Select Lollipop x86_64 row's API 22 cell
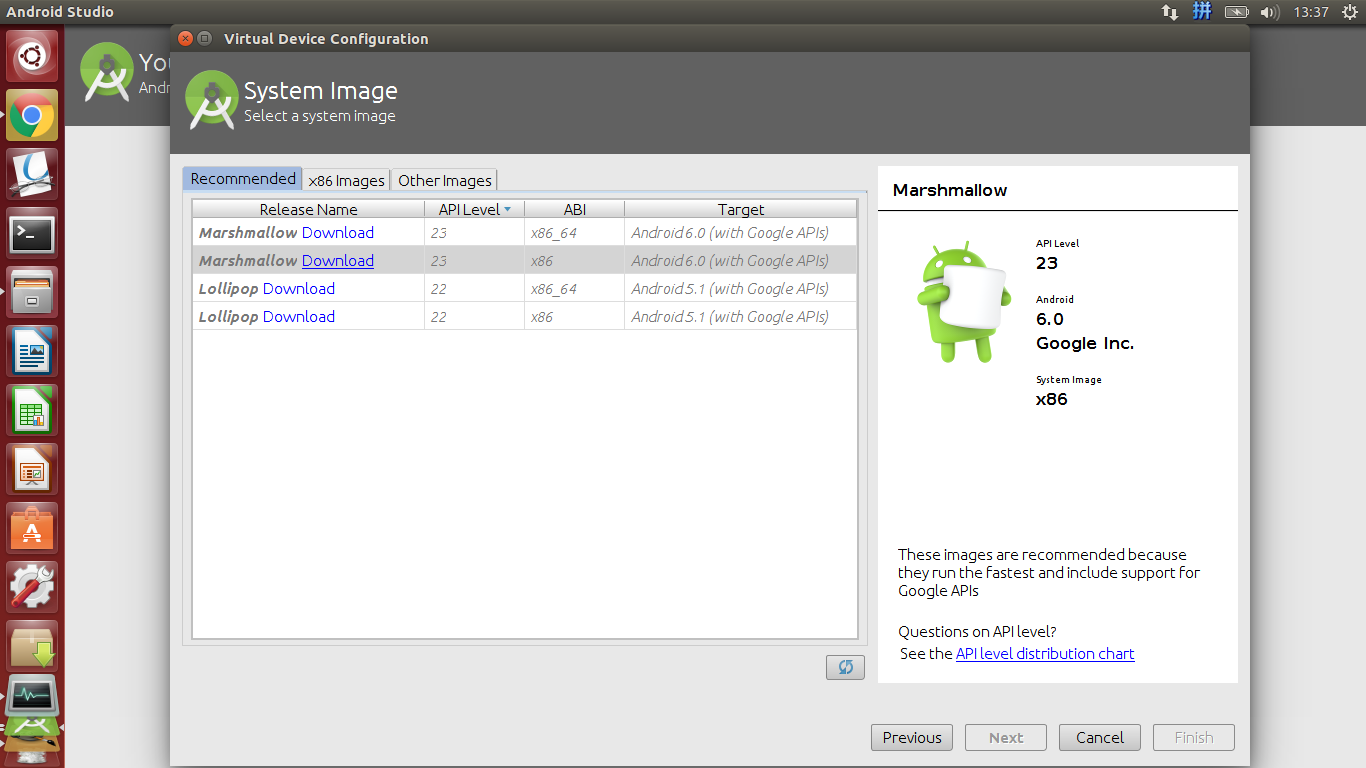 (x=474, y=288)
